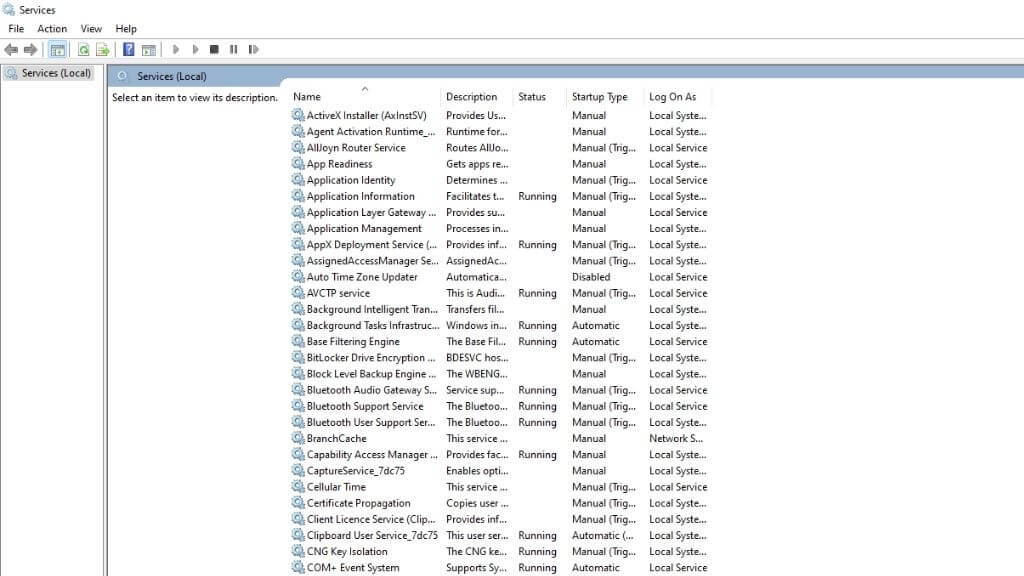Image resolution: width=1024 pixels, height=576 pixels.
Task: Open the blue Help question mark icon
Action: pos(128,49)
